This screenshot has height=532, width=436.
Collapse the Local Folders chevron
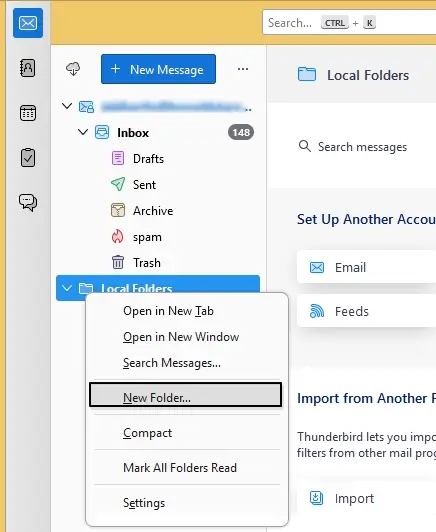(x=67, y=288)
